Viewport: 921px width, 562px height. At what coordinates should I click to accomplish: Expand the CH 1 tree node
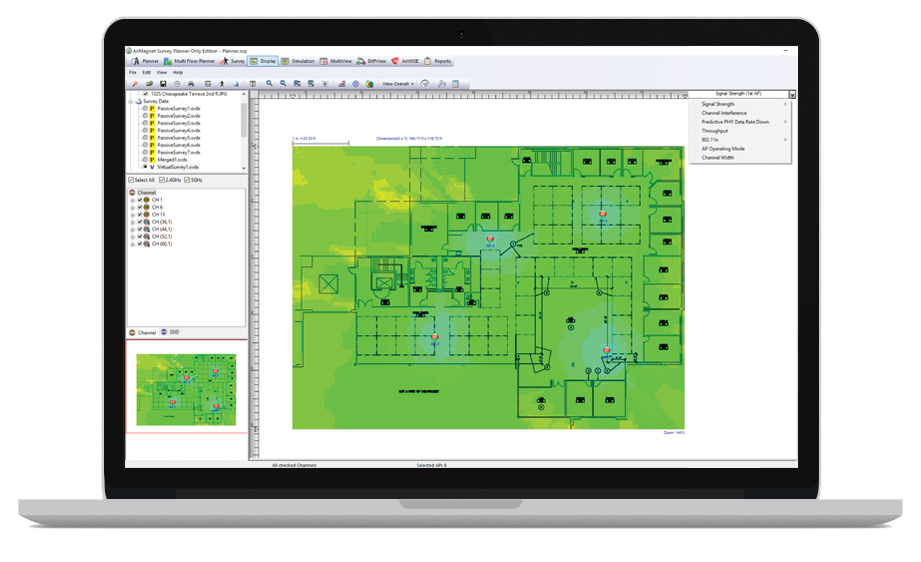pyautogui.click(x=132, y=200)
